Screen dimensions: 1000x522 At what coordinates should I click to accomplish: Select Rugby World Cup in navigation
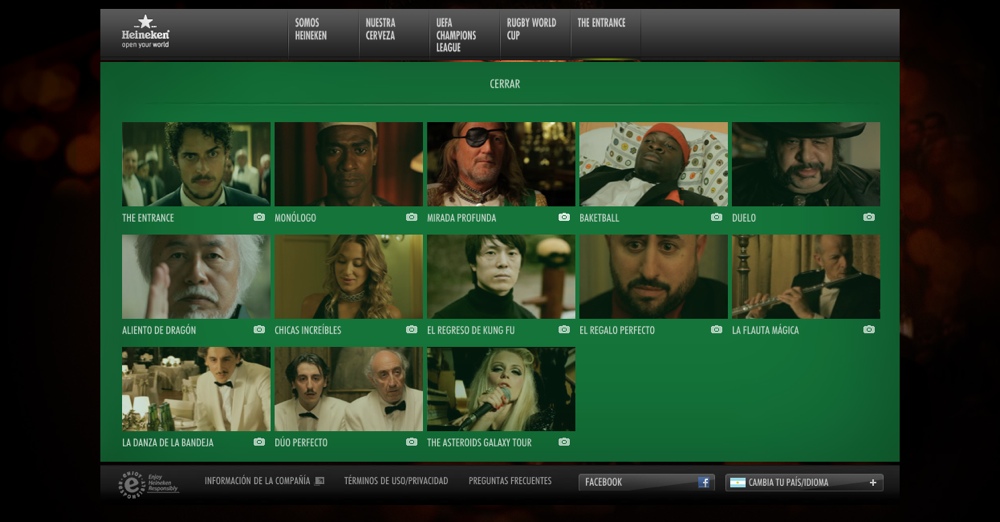click(x=531, y=29)
